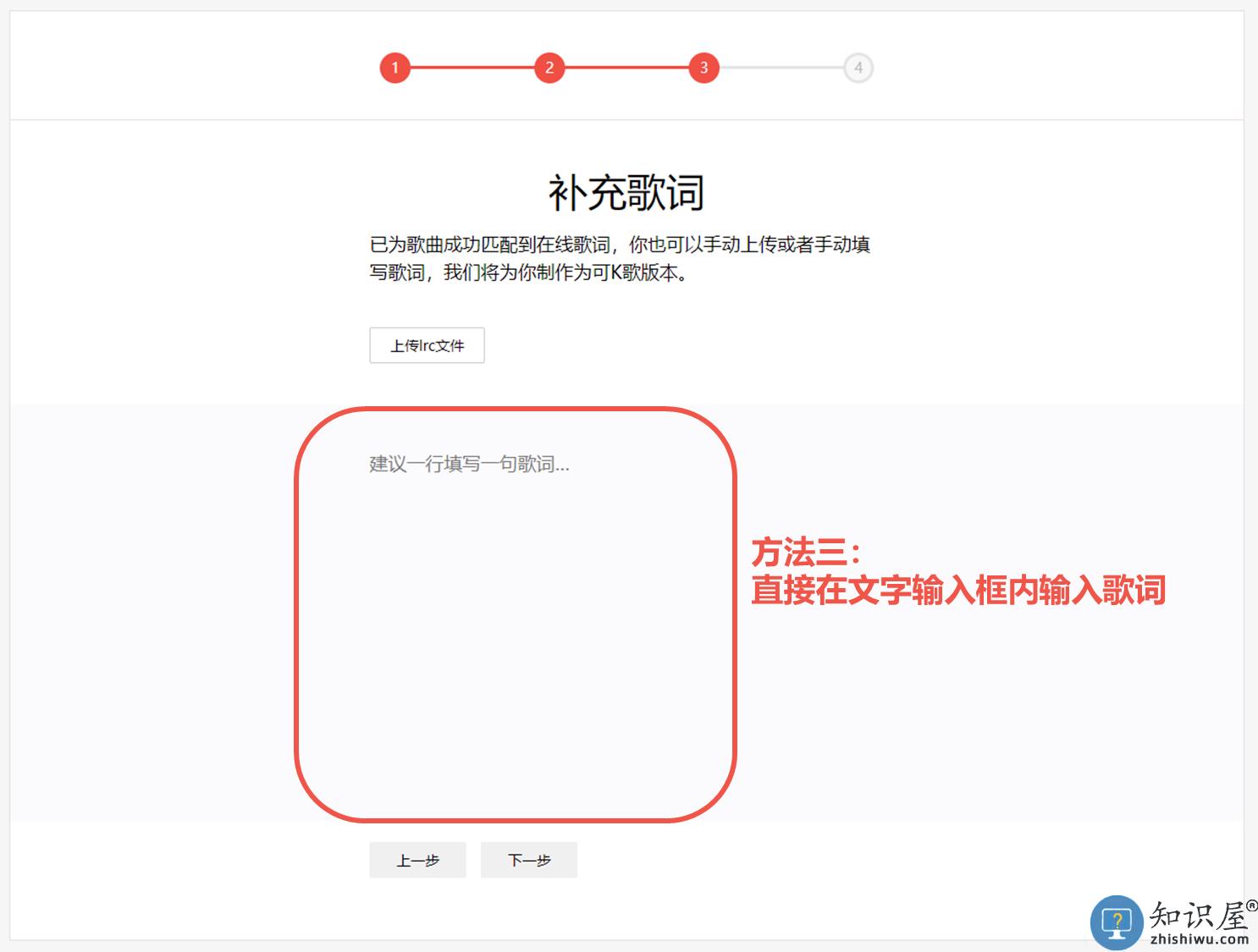The height and width of the screenshot is (952, 1258).
Task: Click the 补充歌词 page heading
Action: tap(626, 193)
